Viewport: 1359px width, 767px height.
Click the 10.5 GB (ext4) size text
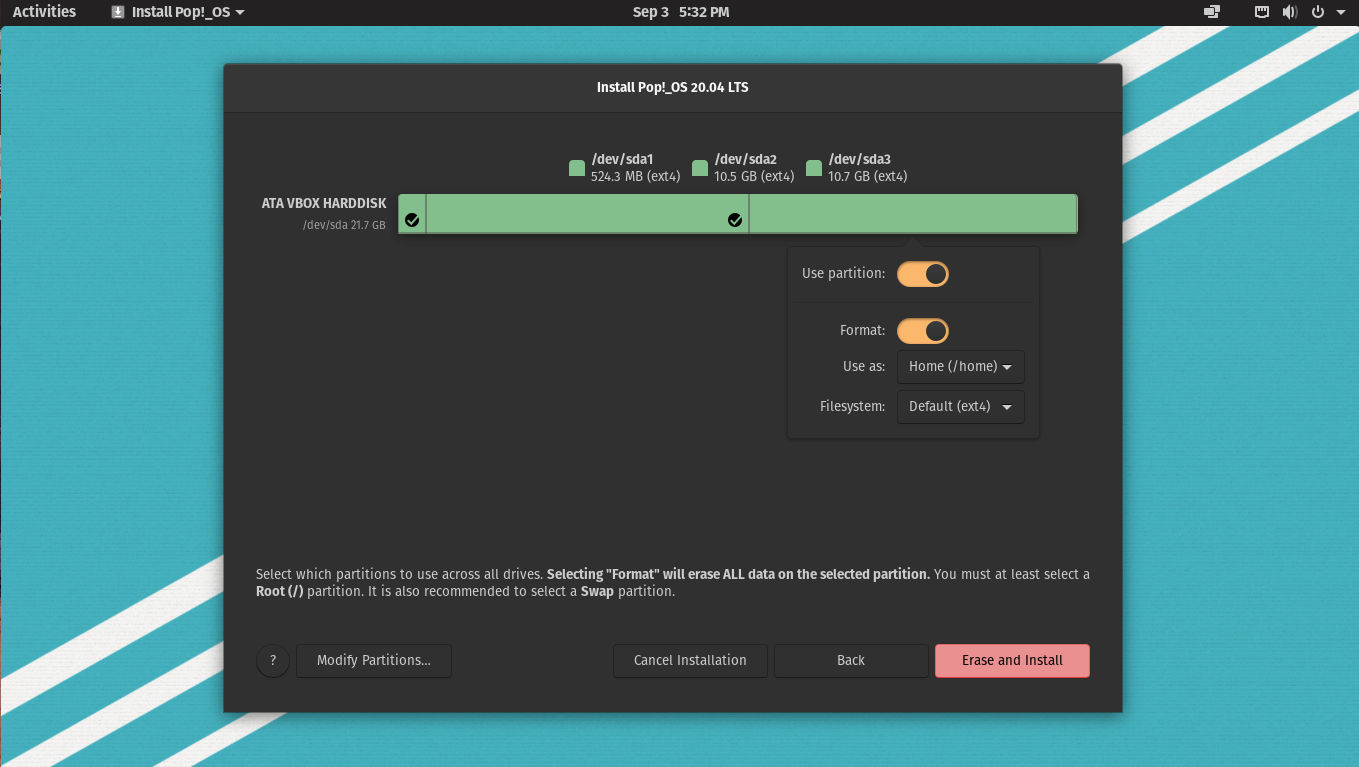(x=754, y=177)
